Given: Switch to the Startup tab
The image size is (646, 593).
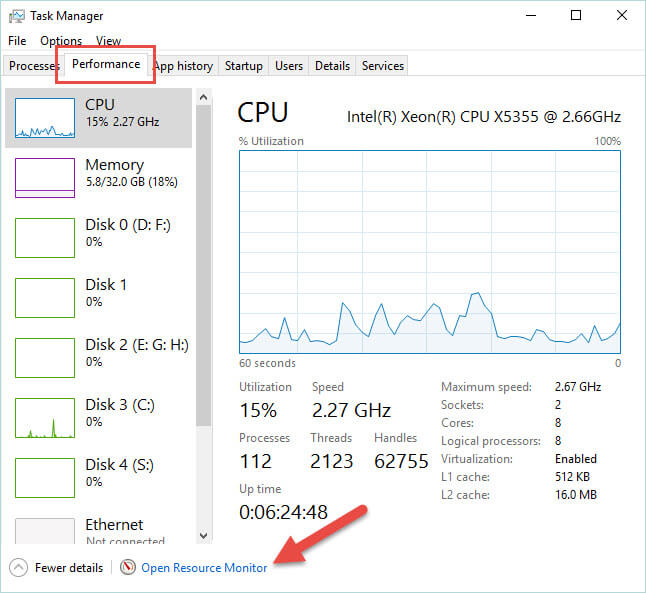Looking at the screenshot, I should (x=243, y=66).
